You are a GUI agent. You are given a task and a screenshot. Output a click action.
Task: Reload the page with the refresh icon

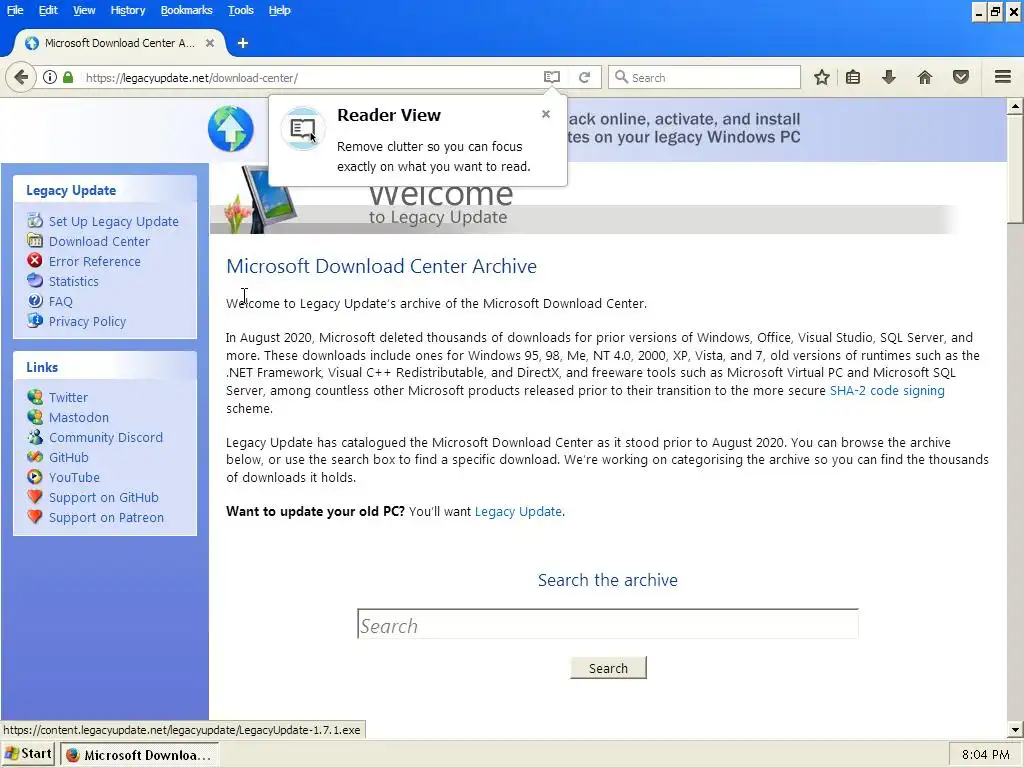click(584, 77)
